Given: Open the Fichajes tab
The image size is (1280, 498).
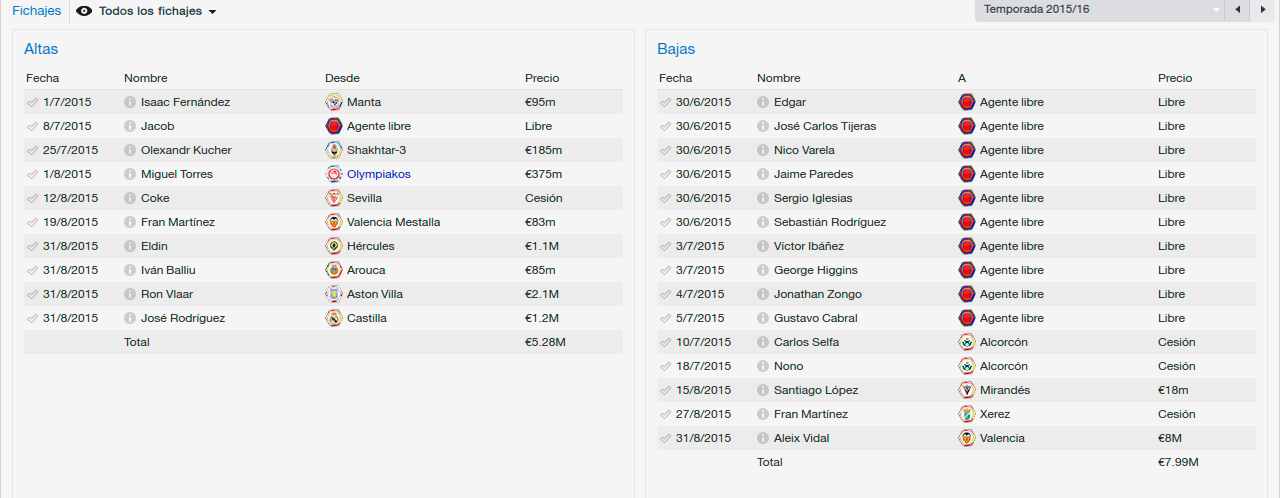Looking at the screenshot, I should point(36,11).
